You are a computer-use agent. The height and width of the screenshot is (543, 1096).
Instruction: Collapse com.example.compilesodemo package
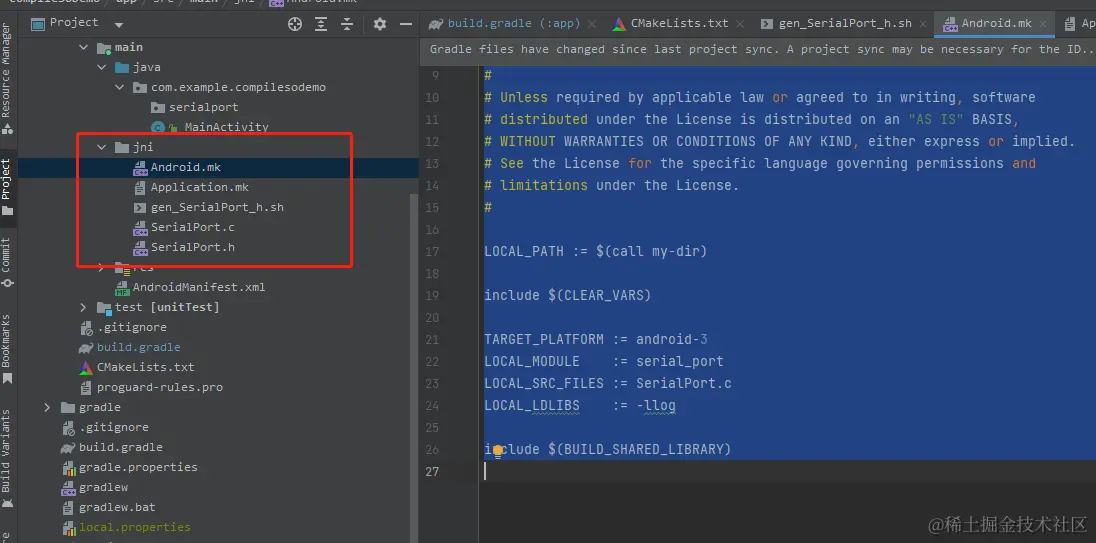click(120, 87)
